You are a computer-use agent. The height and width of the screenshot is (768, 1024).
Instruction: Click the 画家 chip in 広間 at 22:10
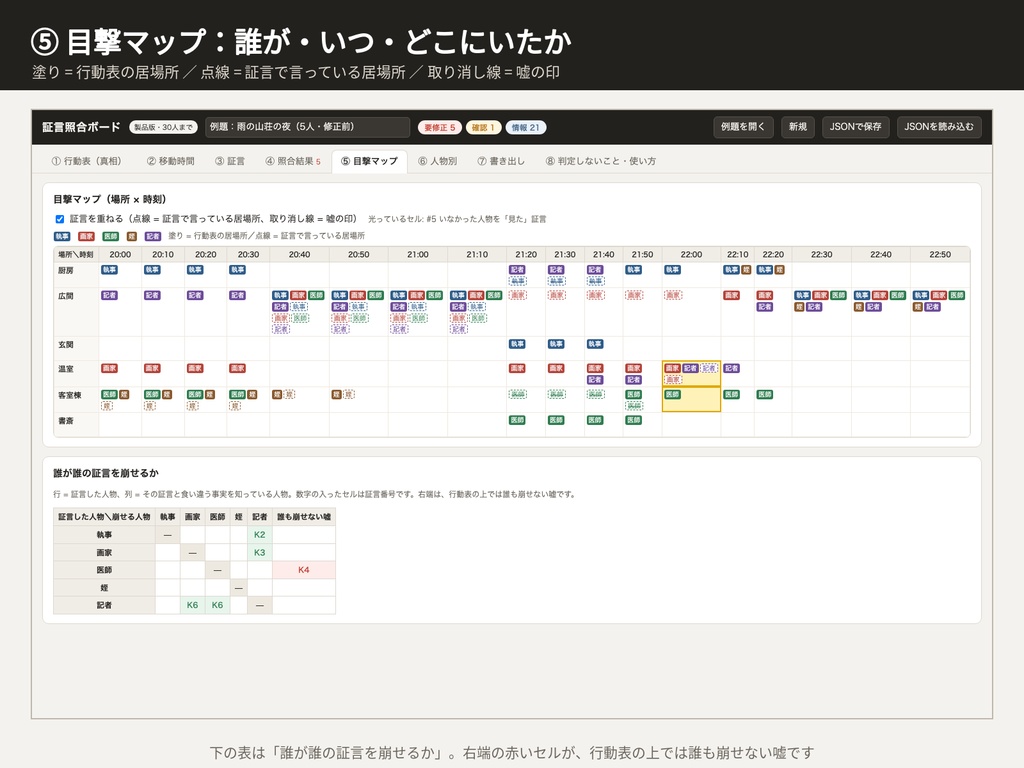731,295
